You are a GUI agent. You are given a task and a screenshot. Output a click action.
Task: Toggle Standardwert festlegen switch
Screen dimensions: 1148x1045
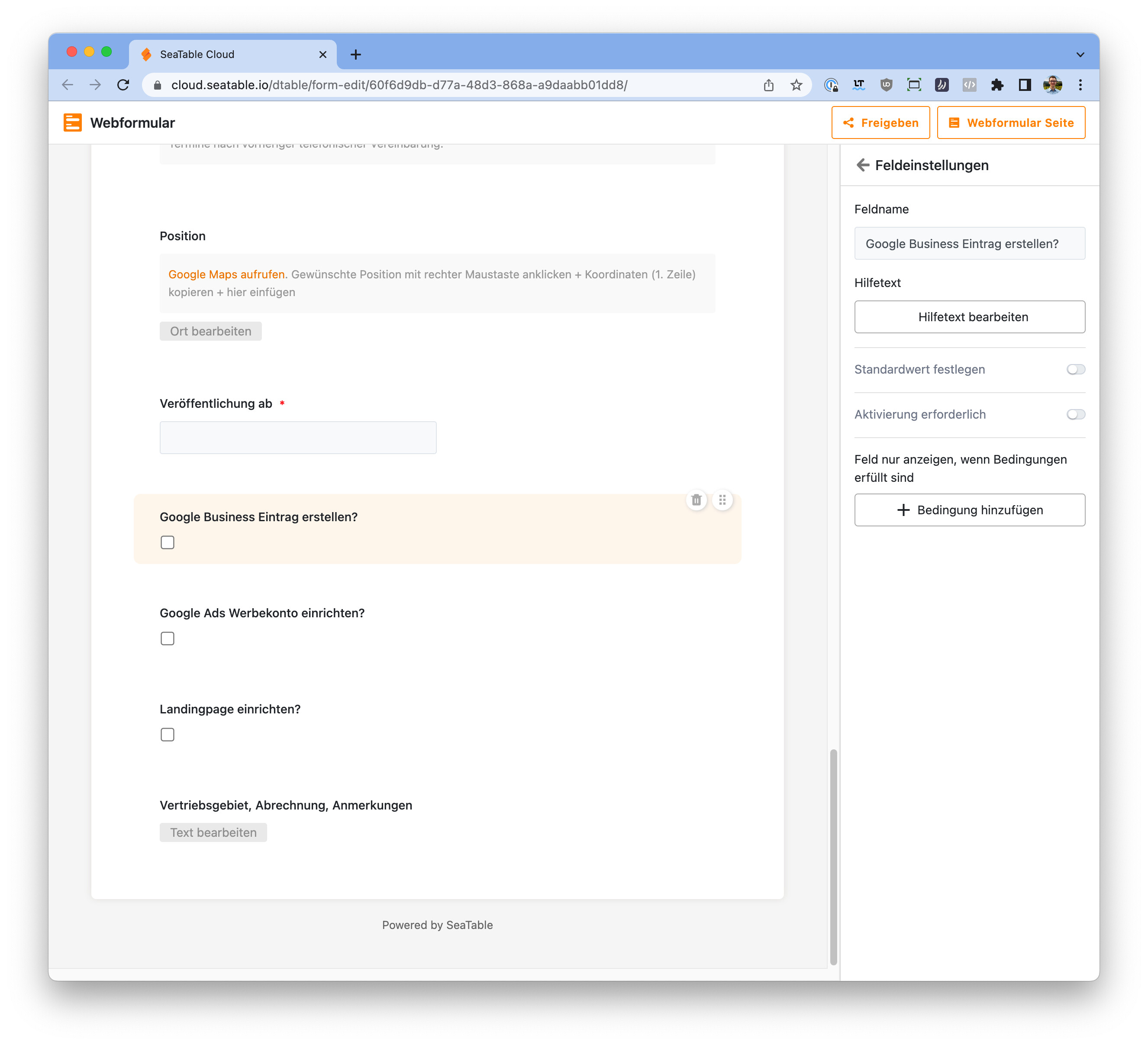pos(1075,369)
